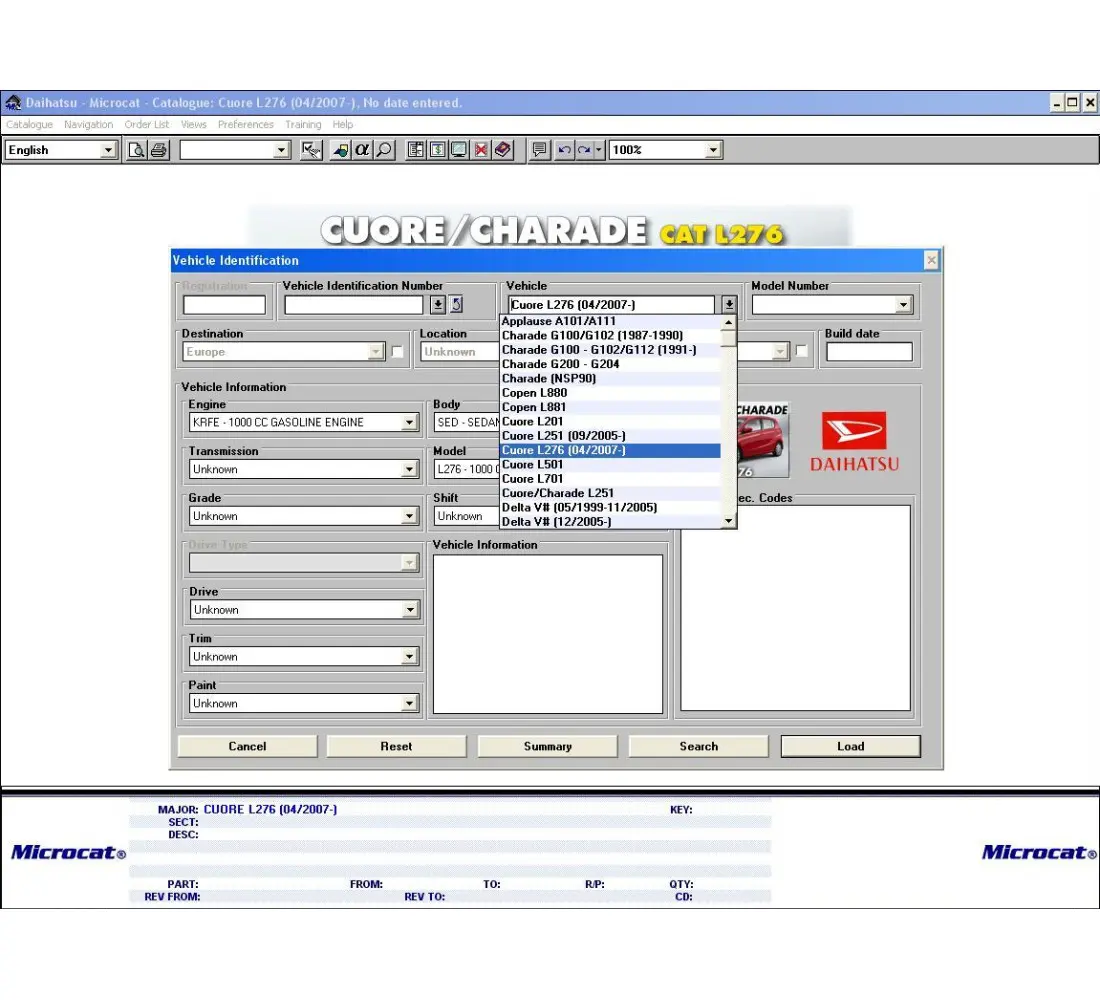
Task: Close the Vehicle Identification dialog
Action: point(931,260)
